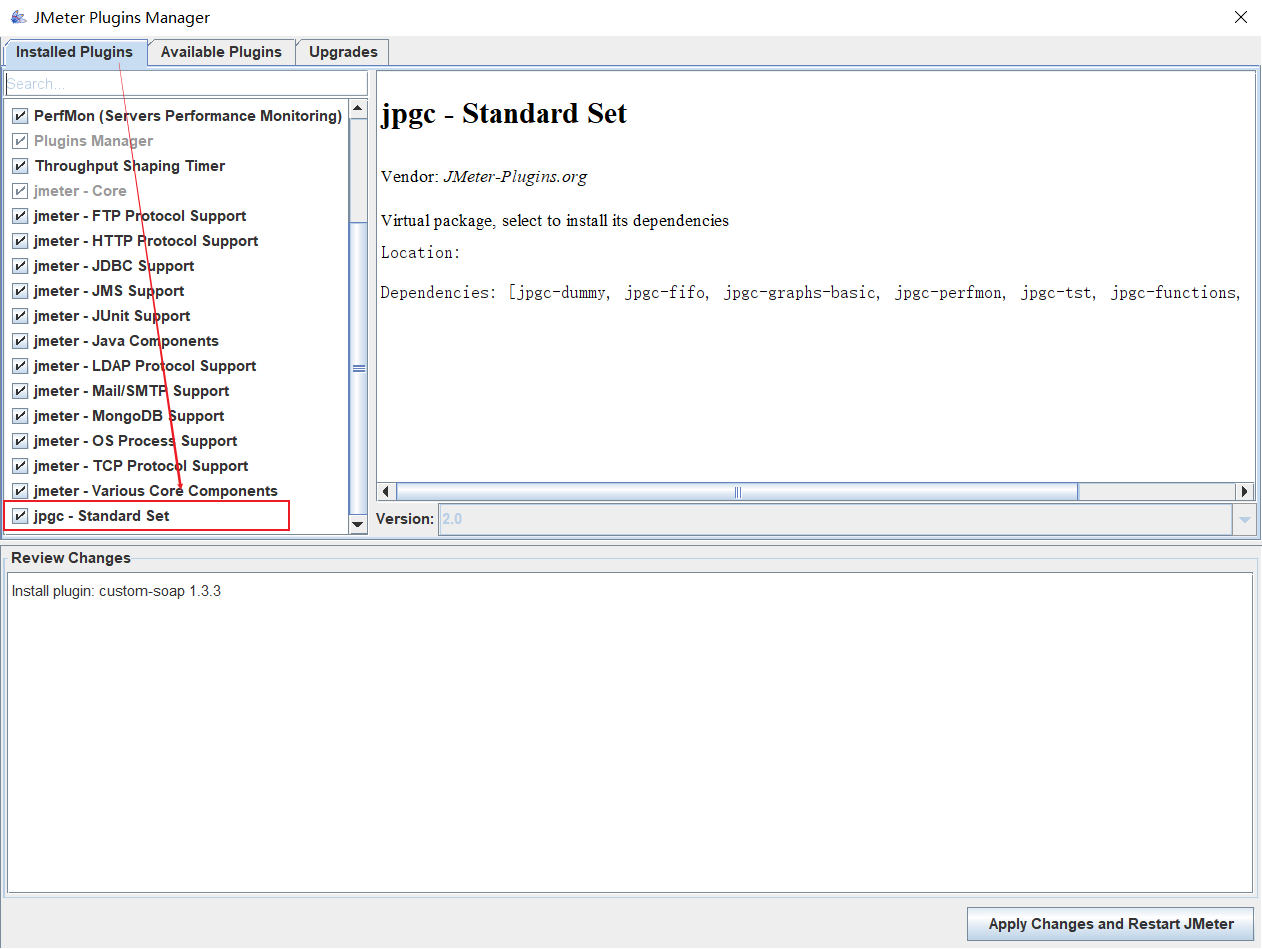Select jmeter - Various Core Components label
This screenshot has height=949, width=1262.
click(x=156, y=491)
